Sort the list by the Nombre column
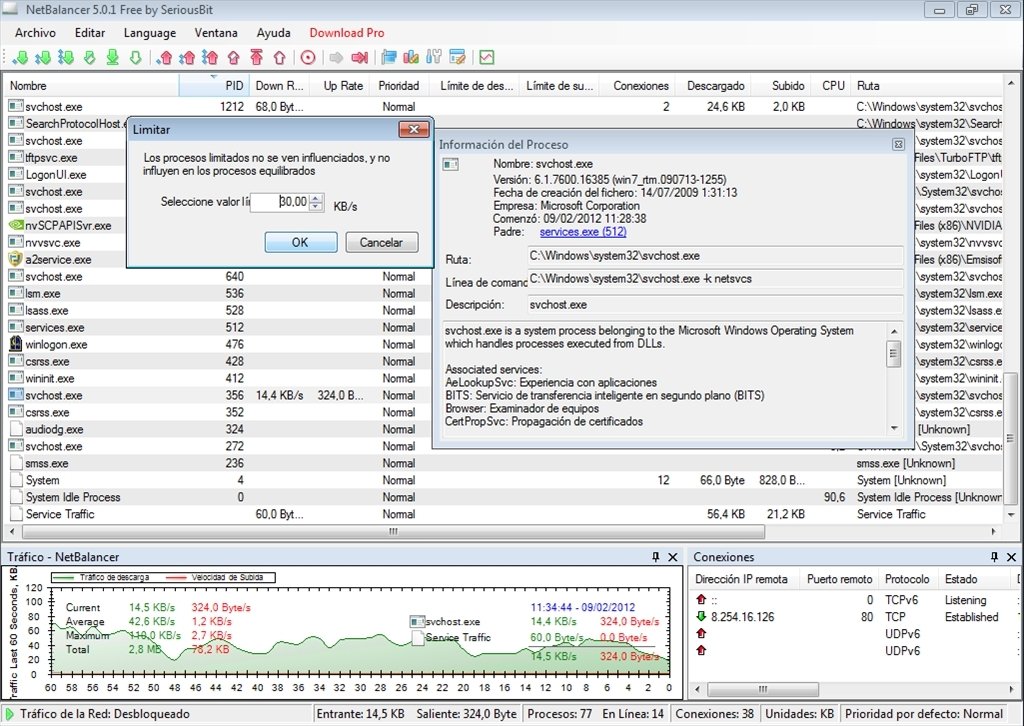This screenshot has height=726, width=1024. 91,86
